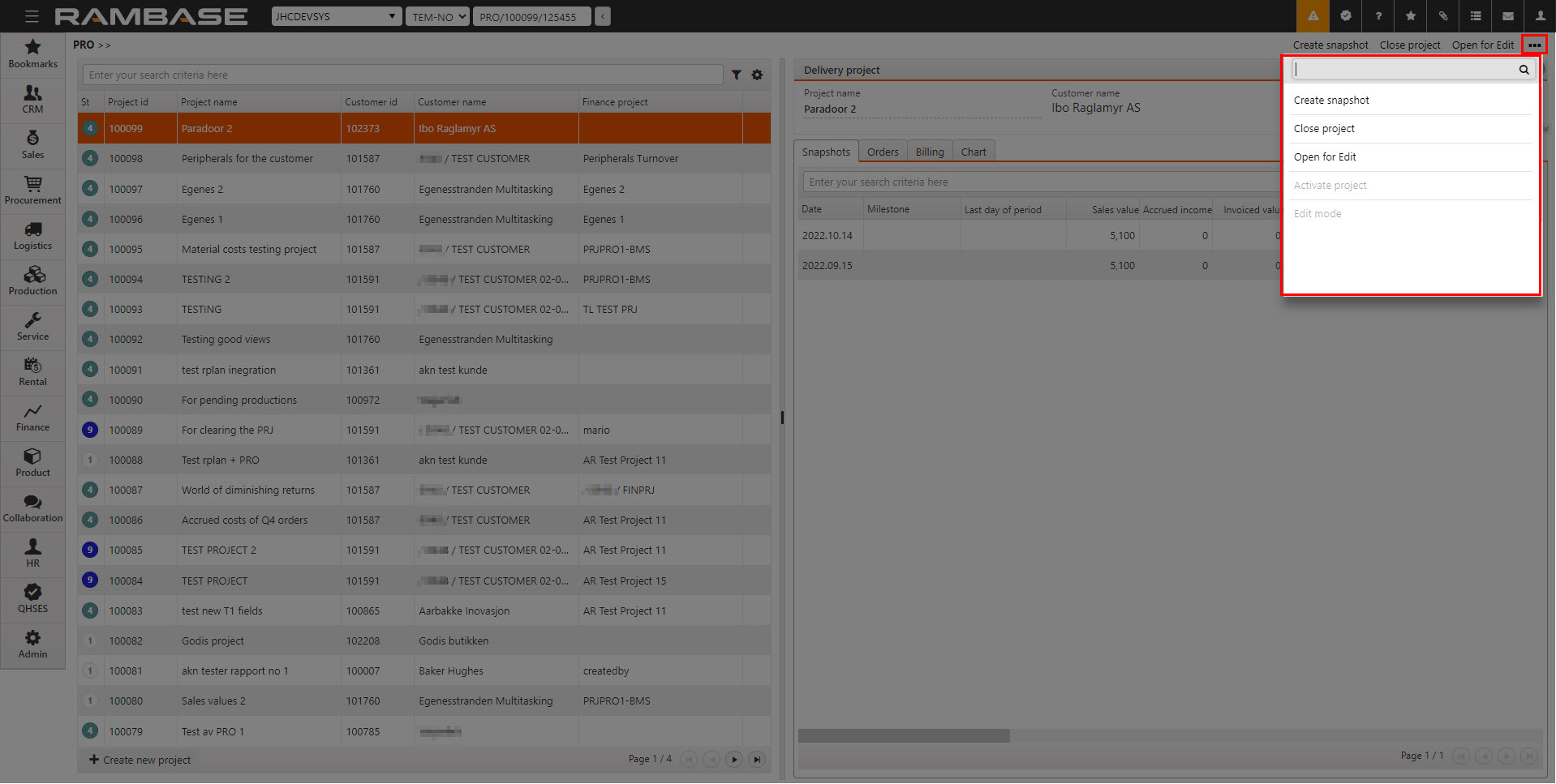This screenshot has height=784, width=1556.
Task: Toggle the hamburger main menu button
Action: click(x=32, y=16)
